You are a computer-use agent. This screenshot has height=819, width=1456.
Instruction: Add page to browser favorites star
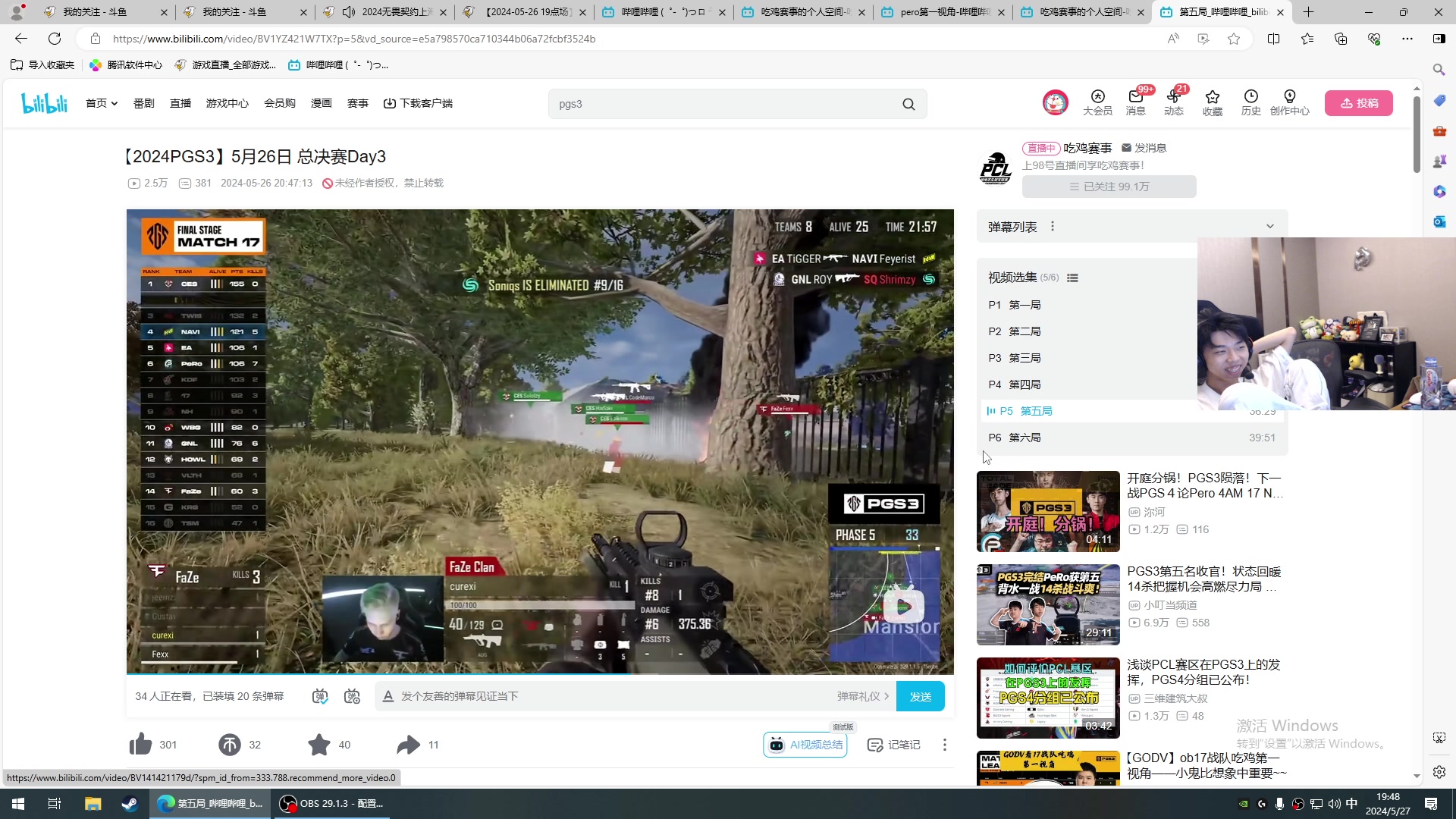(x=1234, y=39)
